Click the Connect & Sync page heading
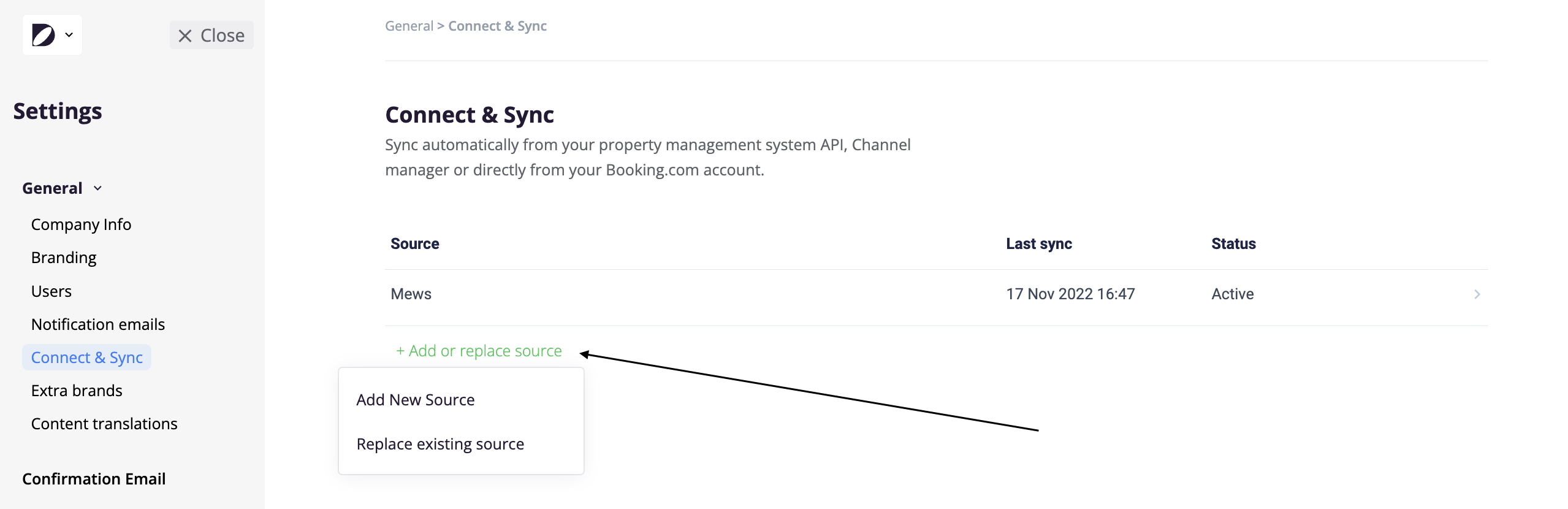 point(470,115)
